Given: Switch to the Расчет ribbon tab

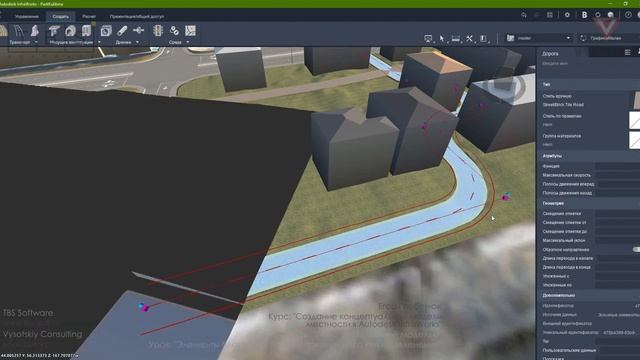Looking at the screenshot, I should point(89,17).
